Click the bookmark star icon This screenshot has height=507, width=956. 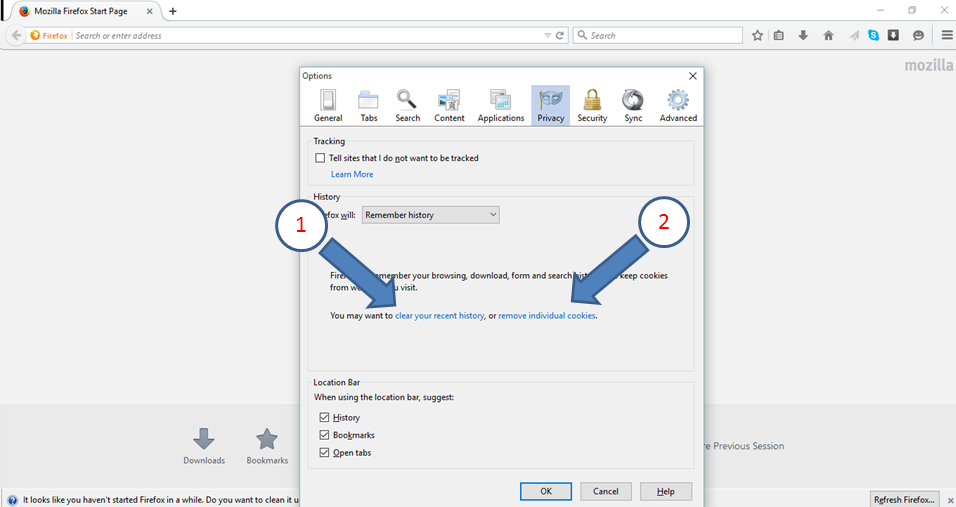tap(758, 35)
